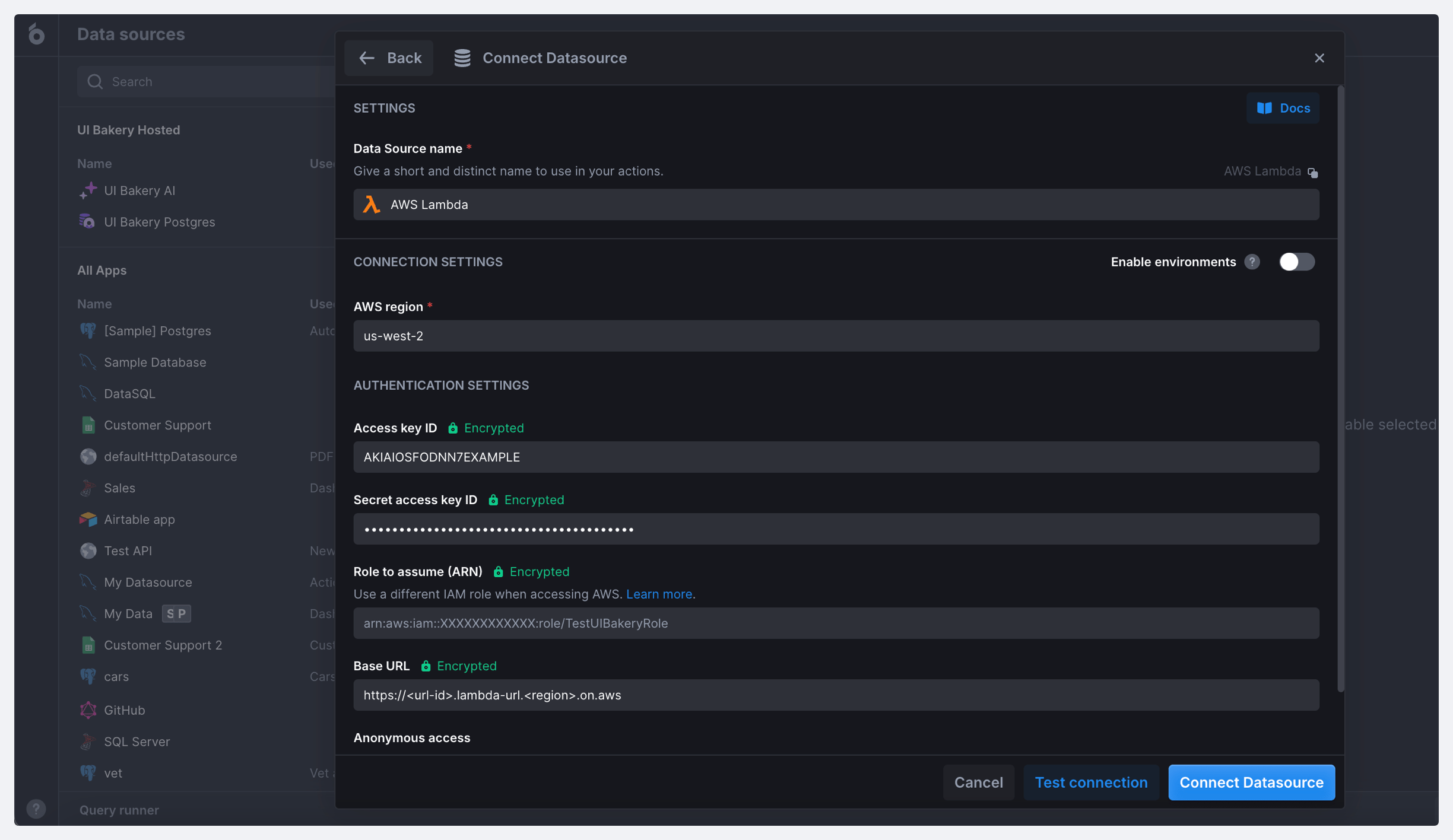Select the Customer Support row
The width and height of the screenshot is (1453, 840).
point(158,425)
